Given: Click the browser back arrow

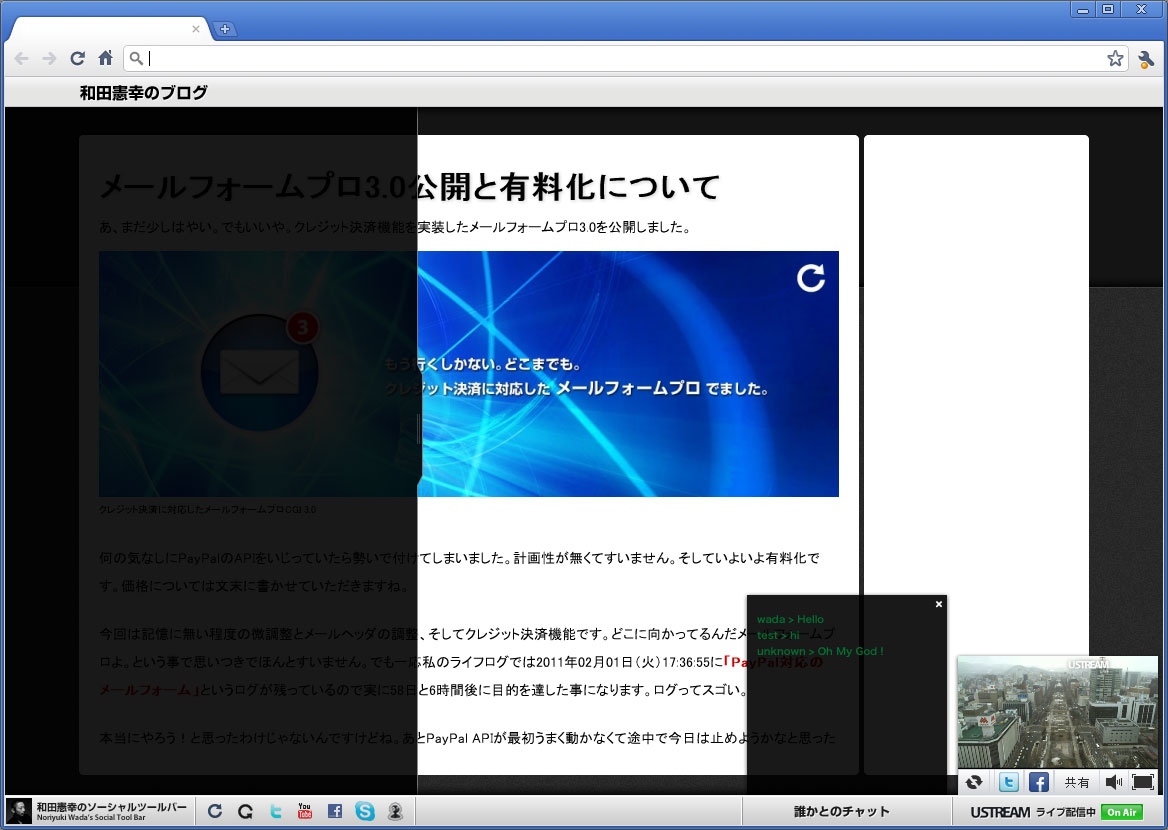Looking at the screenshot, I should click(x=22, y=58).
